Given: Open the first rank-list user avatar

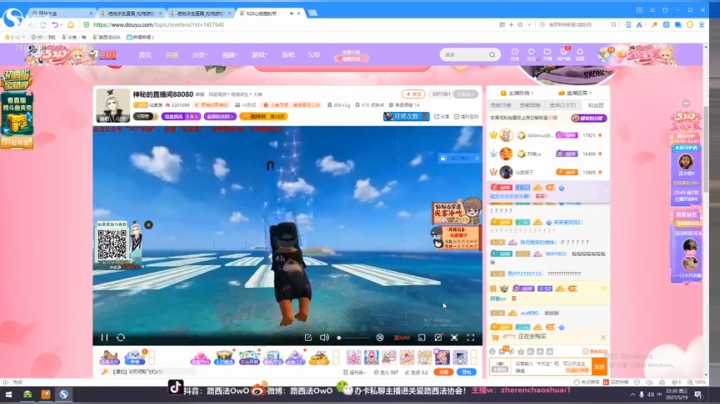Looking at the screenshot, I should tap(506, 135).
